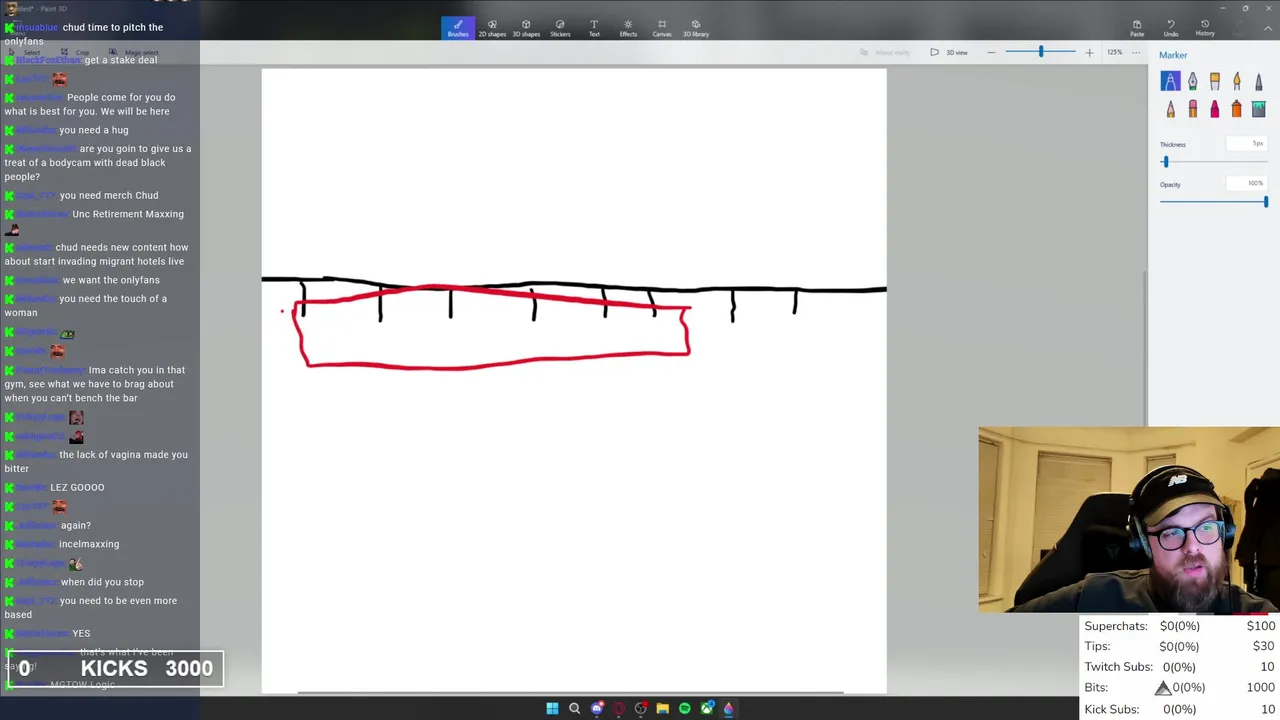Select the Crayon brush
This screenshot has width=1280, height=720.
pyautogui.click(x=1214, y=109)
